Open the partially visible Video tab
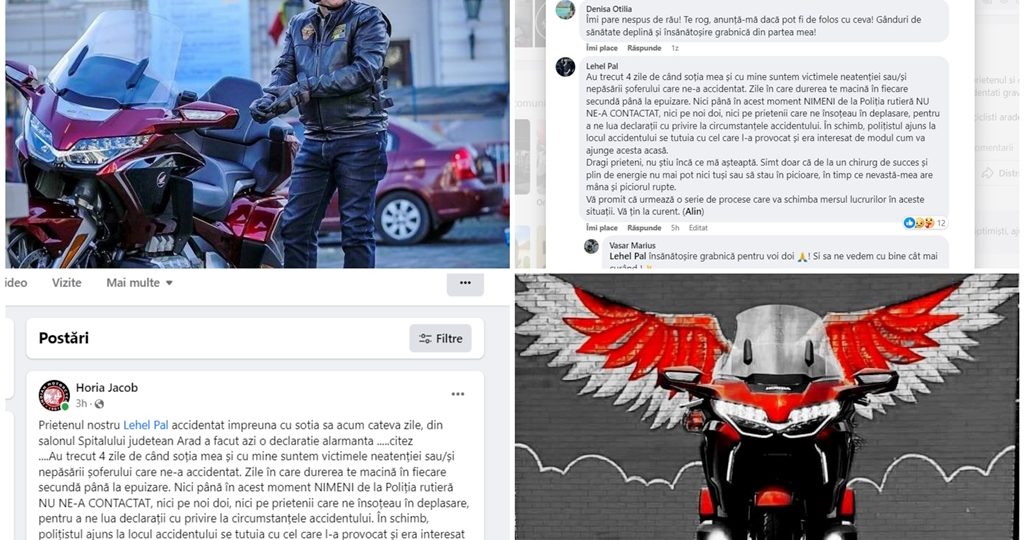 [16, 283]
